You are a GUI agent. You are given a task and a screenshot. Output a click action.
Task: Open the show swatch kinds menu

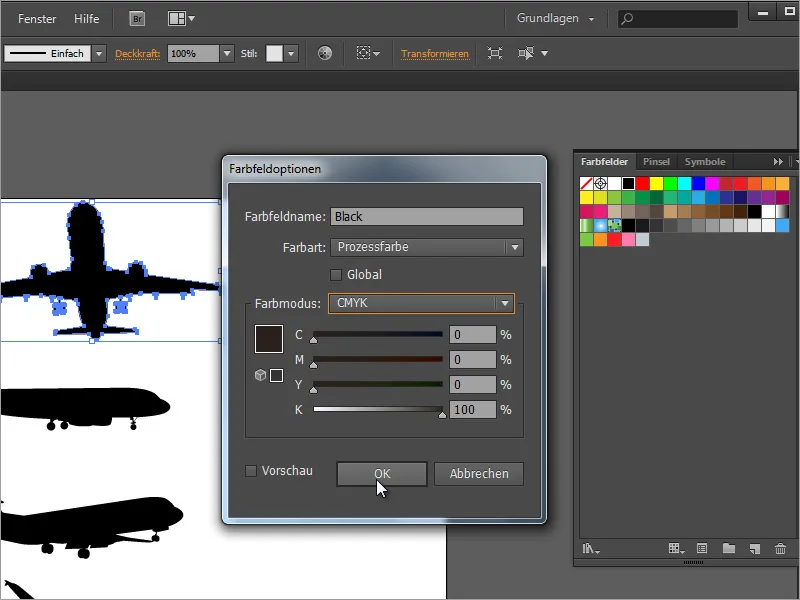[676, 548]
